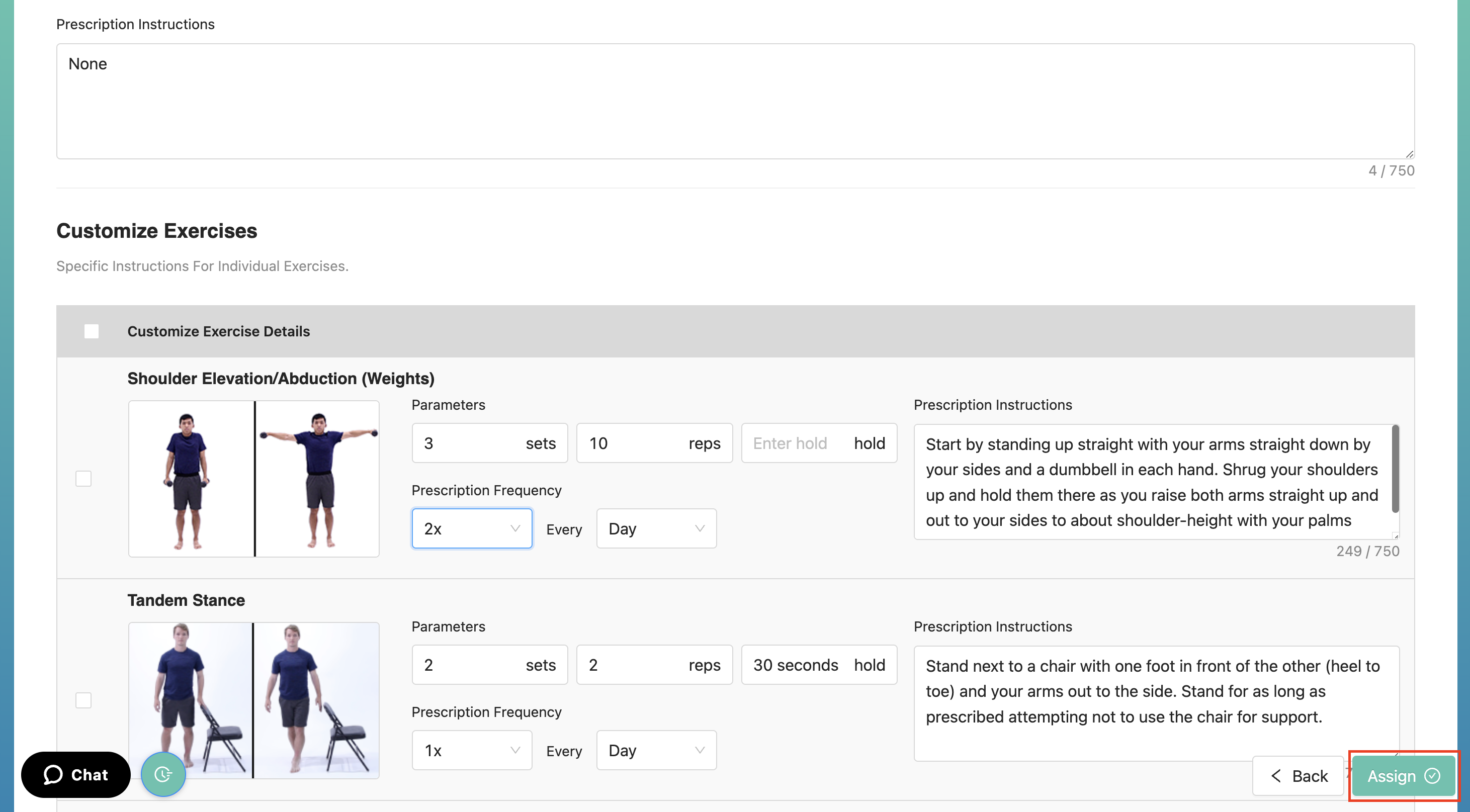Open the Chat bubble widget
The image size is (1470, 812).
tap(76, 774)
